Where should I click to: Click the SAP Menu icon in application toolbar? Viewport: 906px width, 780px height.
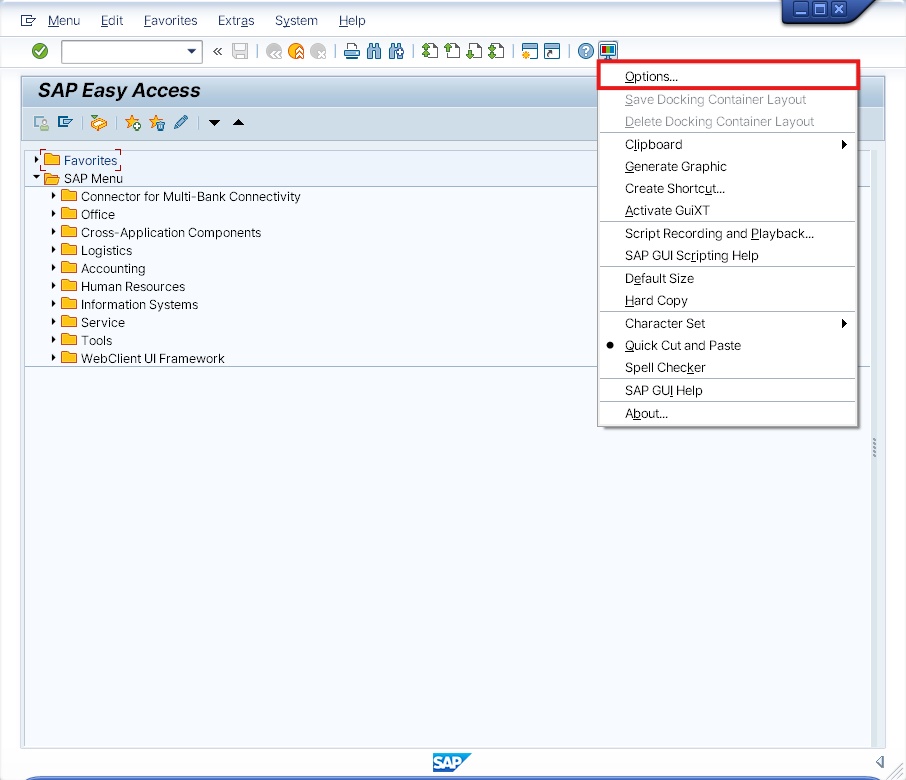tap(65, 122)
